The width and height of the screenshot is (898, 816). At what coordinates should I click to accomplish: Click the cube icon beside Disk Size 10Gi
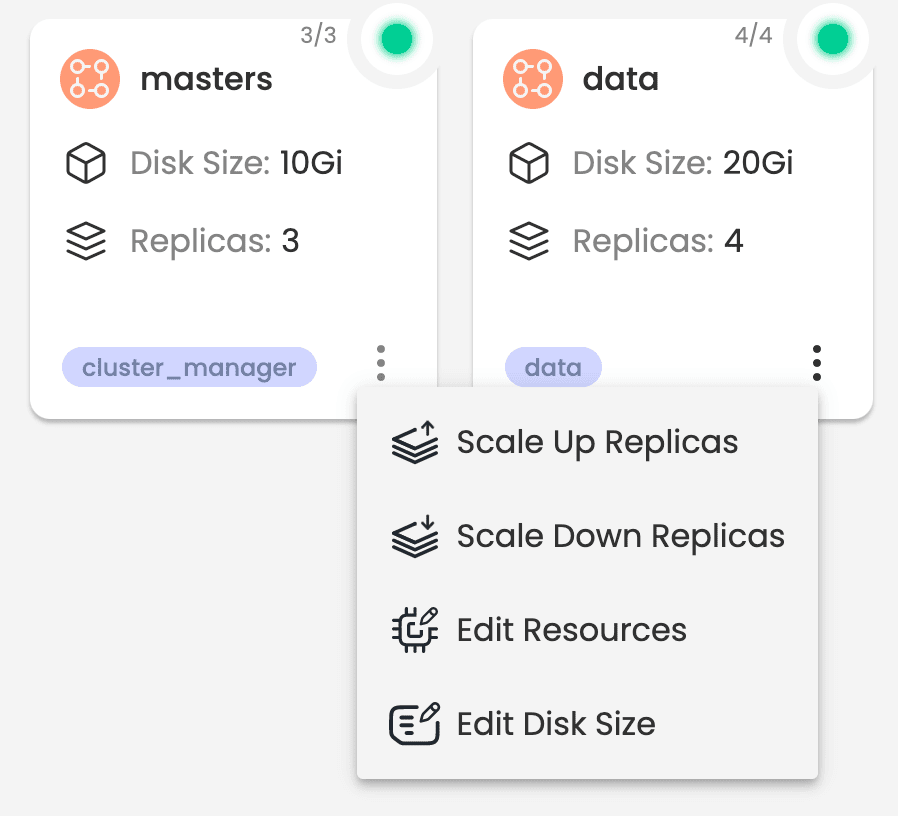click(x=86, y=163)
